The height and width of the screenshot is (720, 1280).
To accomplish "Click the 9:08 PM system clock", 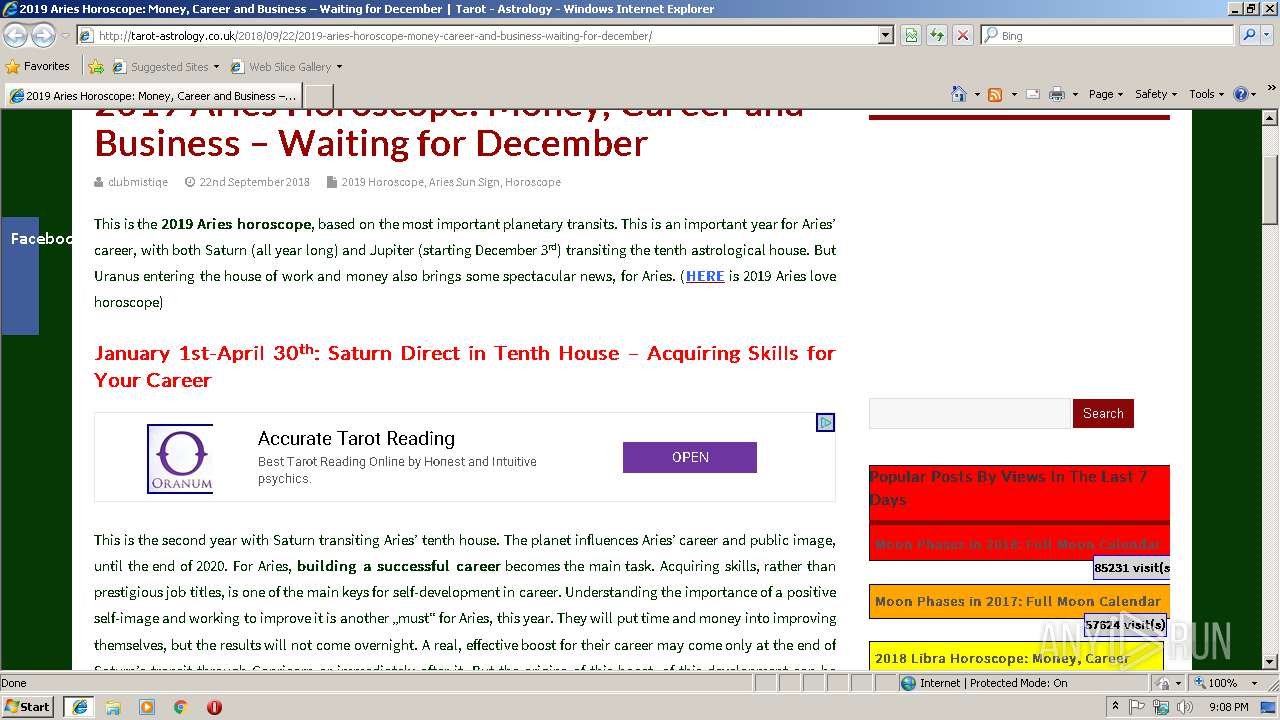I will [1228, 706].
